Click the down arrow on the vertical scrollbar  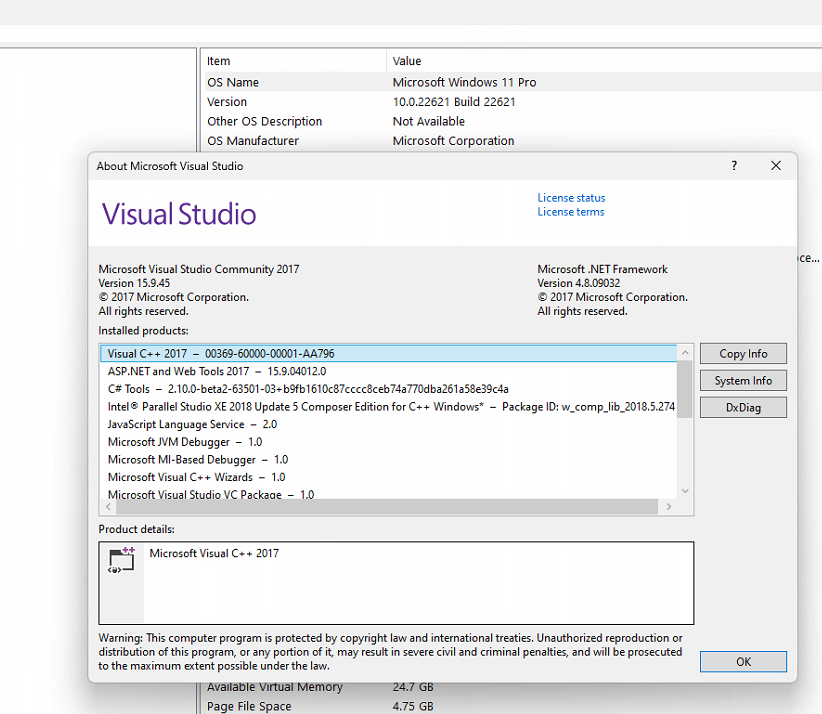(x=684, y=490)
